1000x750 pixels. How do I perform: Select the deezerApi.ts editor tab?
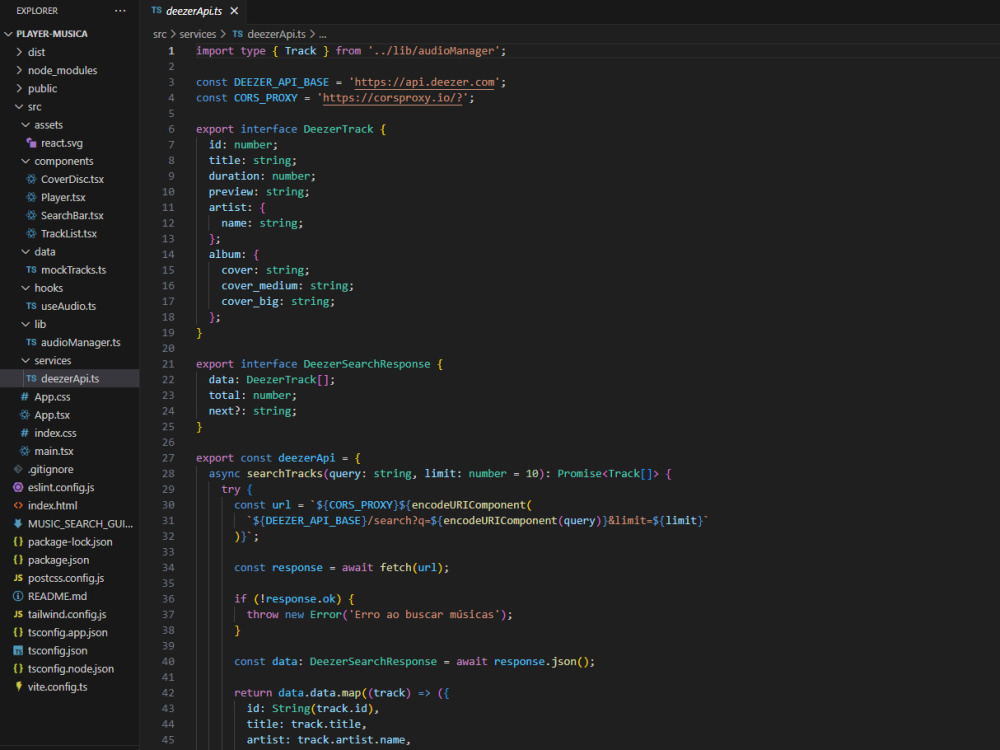[x=194, y=11]
